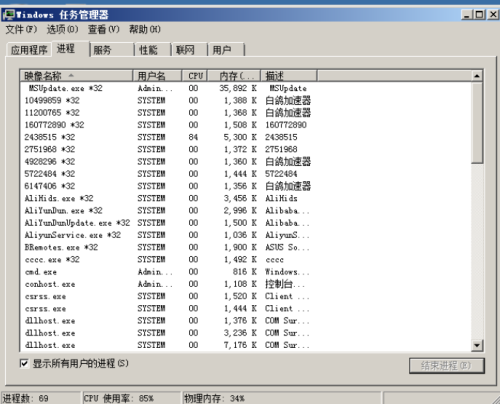Open the 选项(O) menu
Viewport: 500px width, 404px height.
point(62,29)
